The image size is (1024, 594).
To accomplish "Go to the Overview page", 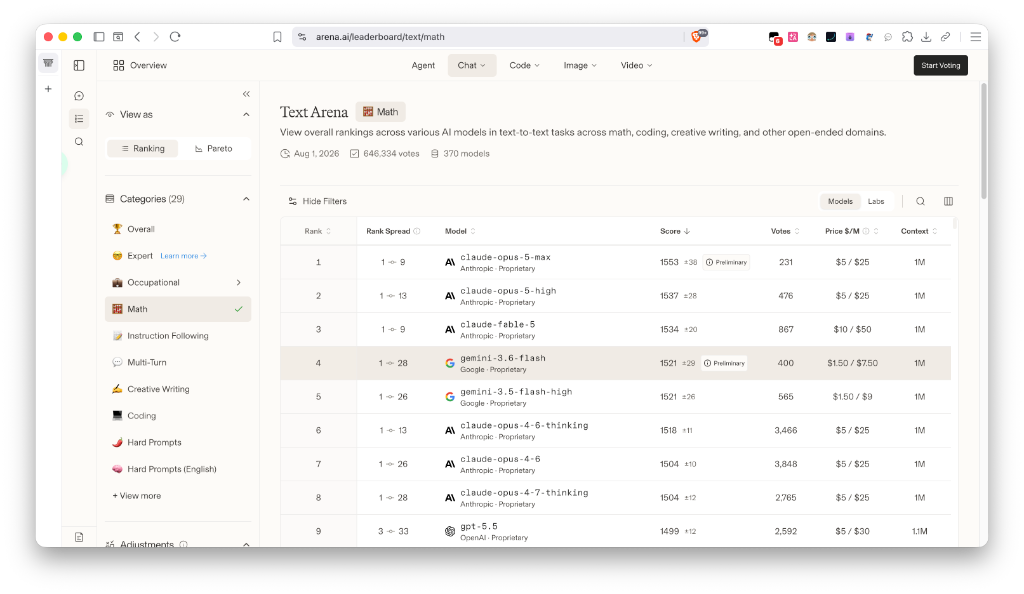I will coord(140,65).
